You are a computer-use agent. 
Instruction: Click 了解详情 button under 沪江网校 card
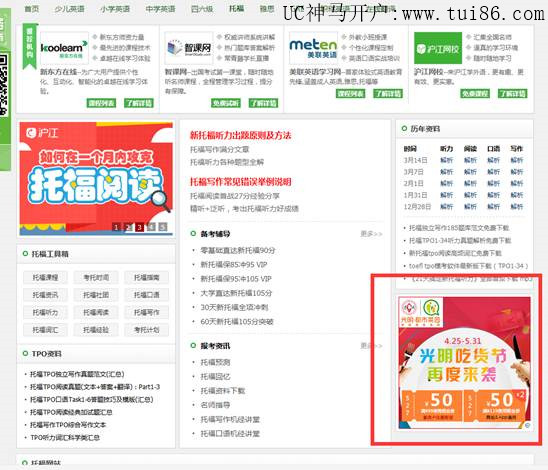click(512, 94)
